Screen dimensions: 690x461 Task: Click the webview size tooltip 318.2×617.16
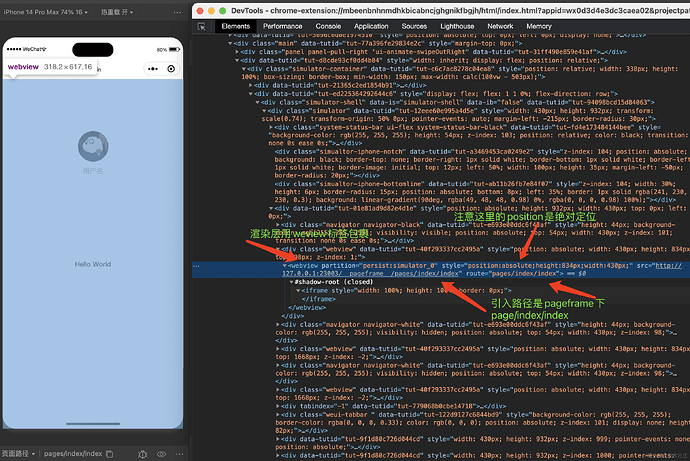point(50,67)
